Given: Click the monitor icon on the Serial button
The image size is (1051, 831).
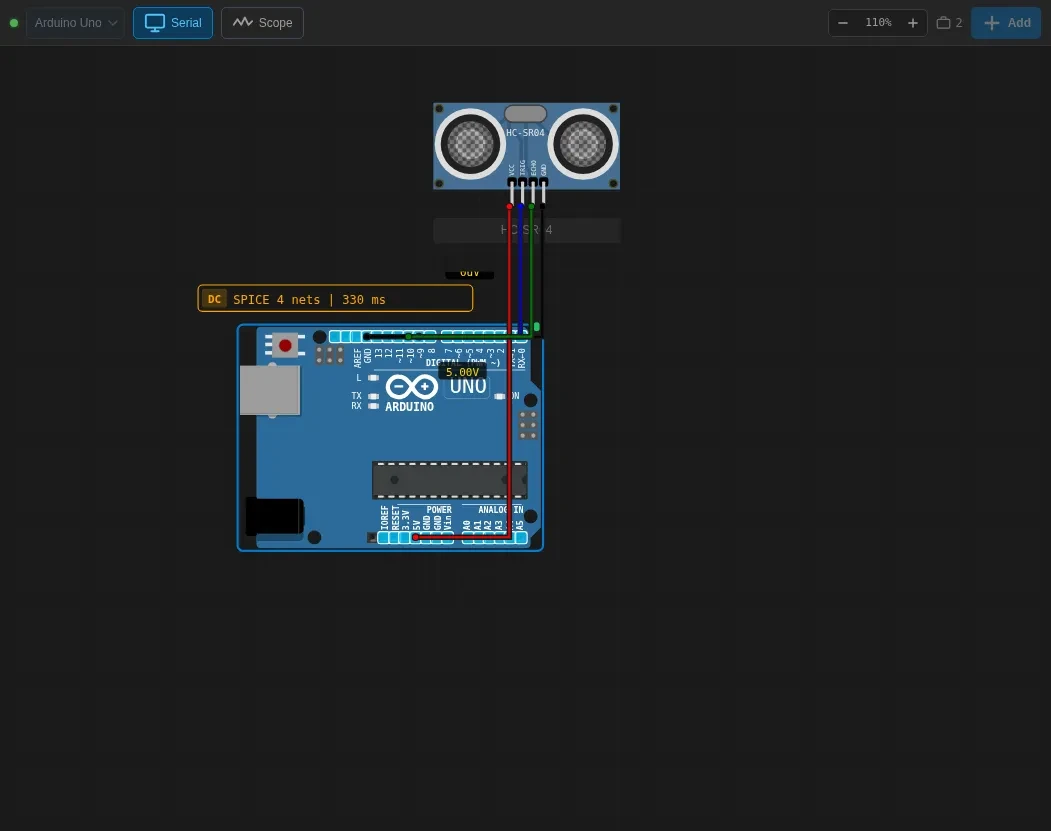Looking at the screenshot, I should tap(155, 23).
